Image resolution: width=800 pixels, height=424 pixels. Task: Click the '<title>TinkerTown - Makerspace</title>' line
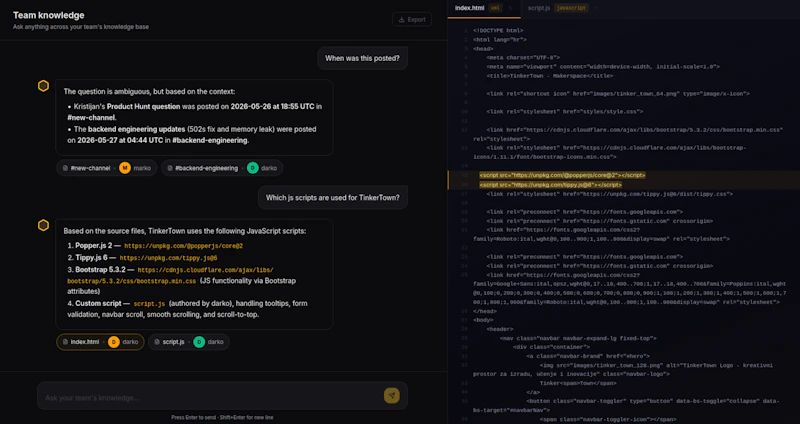point(550,76)
